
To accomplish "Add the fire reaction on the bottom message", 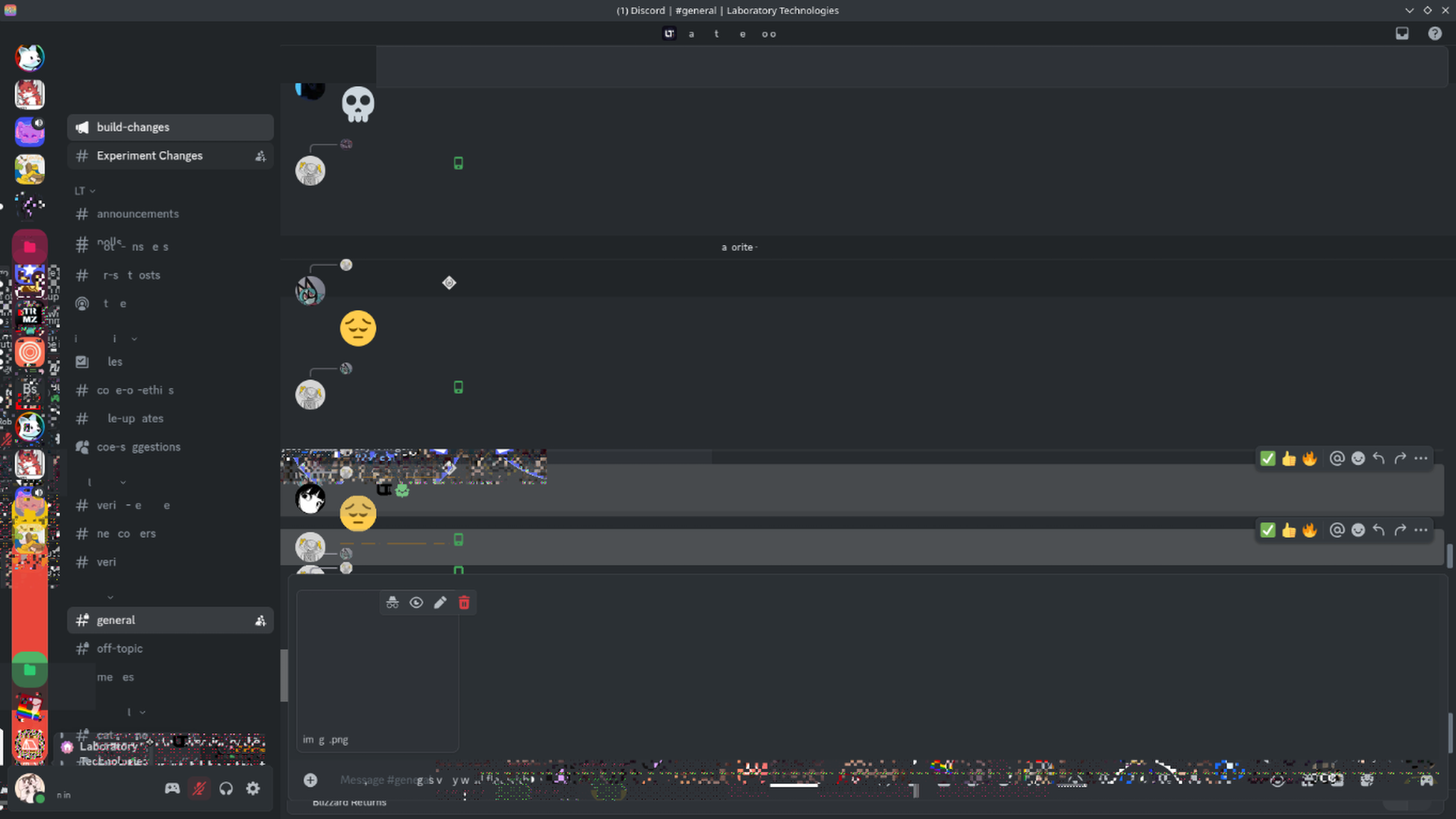I will tap(1310, 530).
